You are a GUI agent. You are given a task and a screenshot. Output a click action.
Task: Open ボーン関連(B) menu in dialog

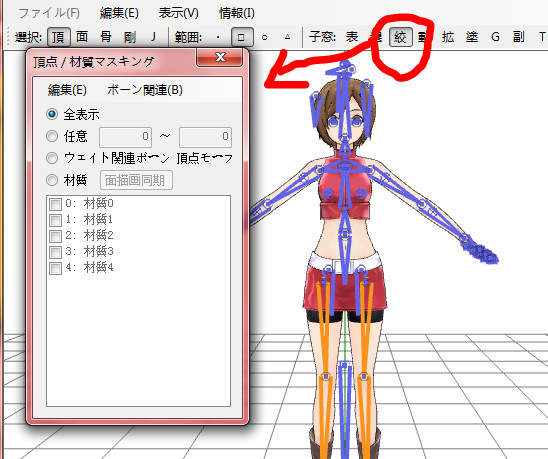point(145,90)
